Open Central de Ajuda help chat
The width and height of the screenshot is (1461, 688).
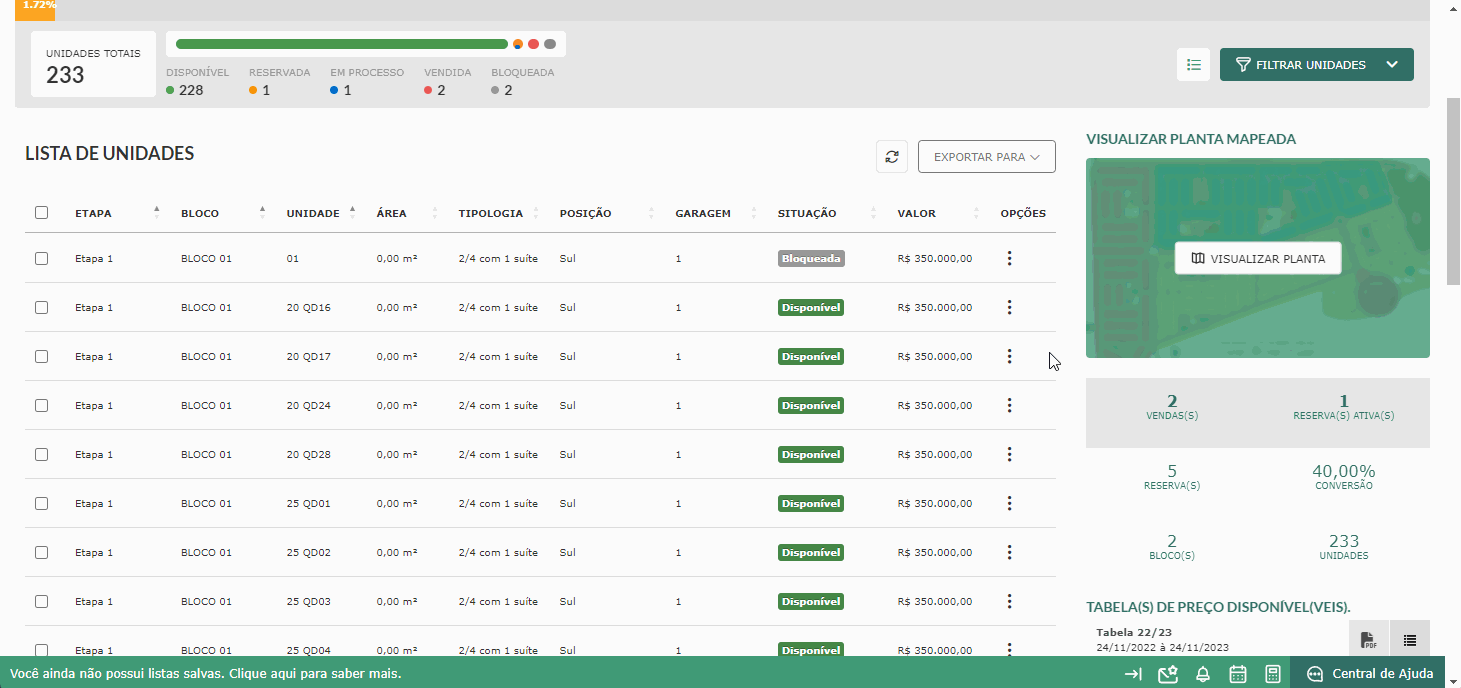(1370, 674)
